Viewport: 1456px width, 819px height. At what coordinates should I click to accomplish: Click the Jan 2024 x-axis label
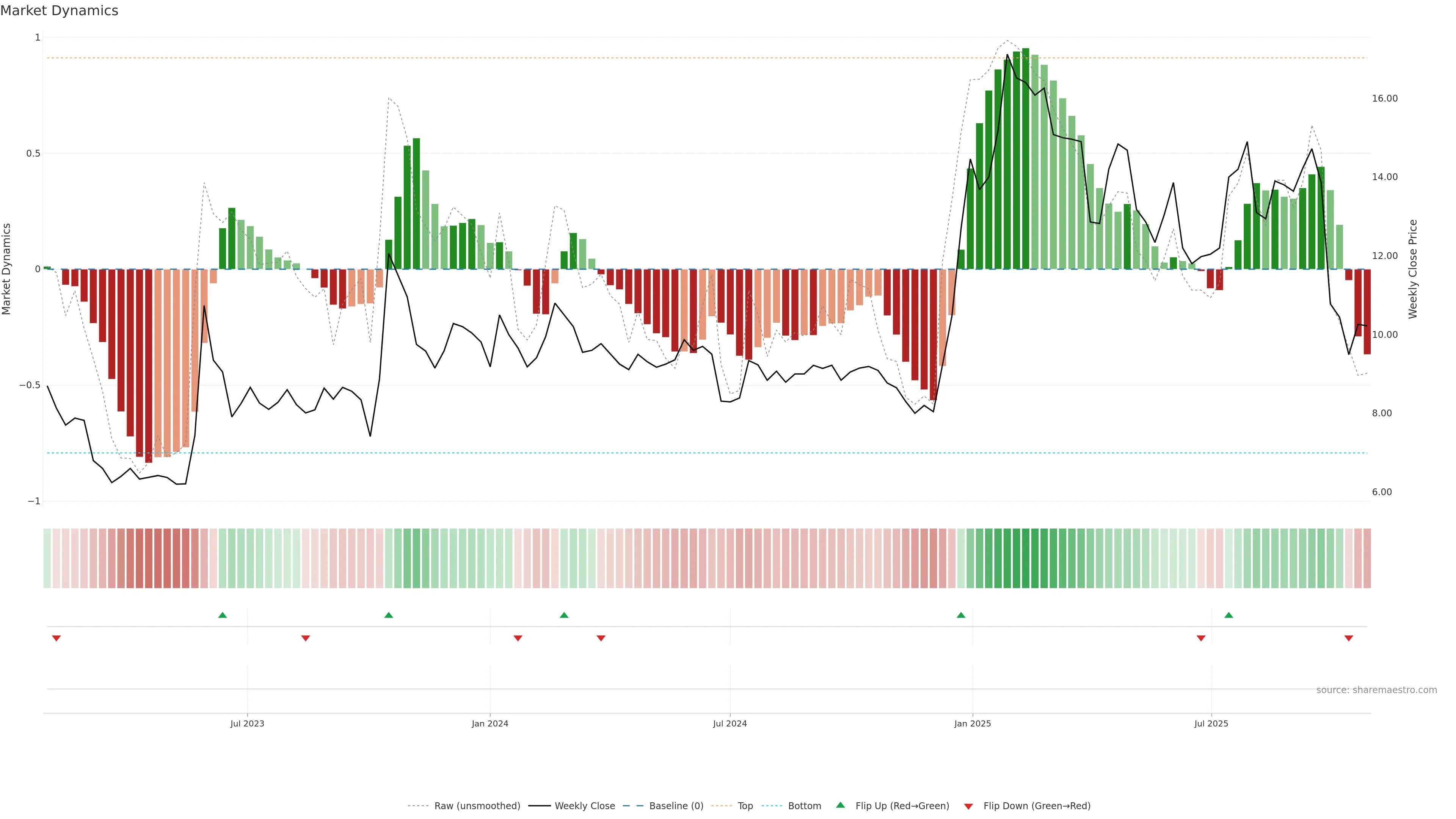point(490,723)
